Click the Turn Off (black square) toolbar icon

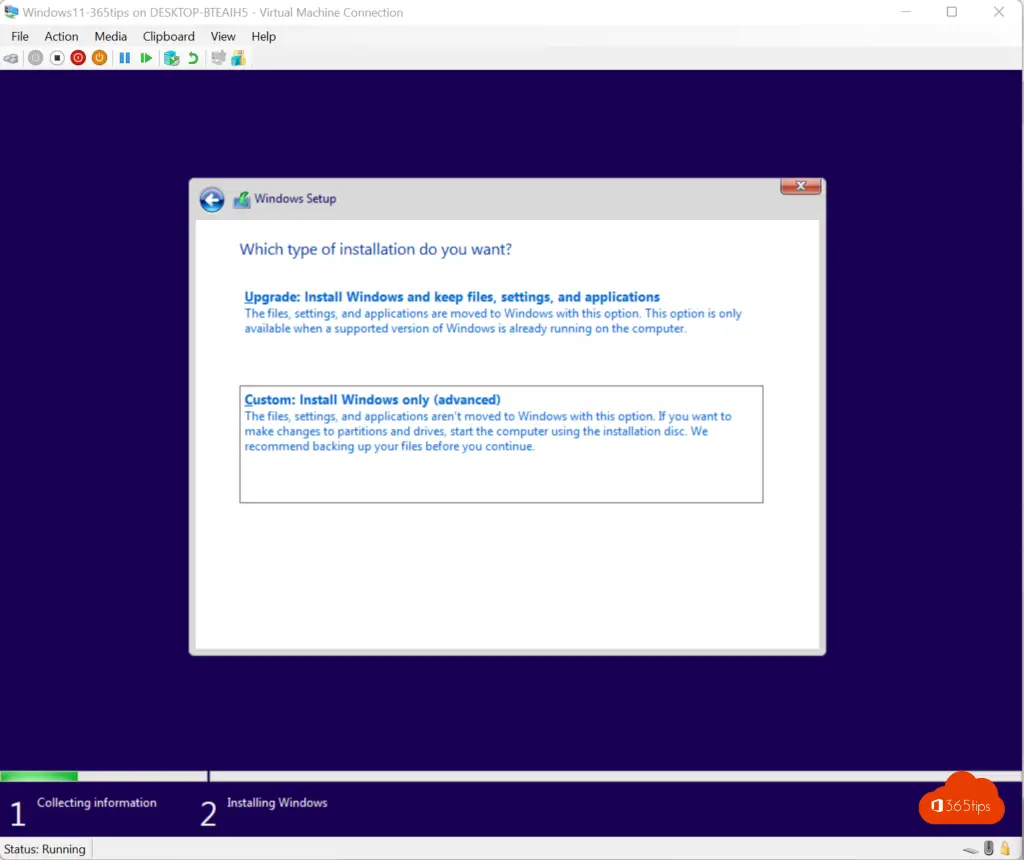tap(57, 58)
